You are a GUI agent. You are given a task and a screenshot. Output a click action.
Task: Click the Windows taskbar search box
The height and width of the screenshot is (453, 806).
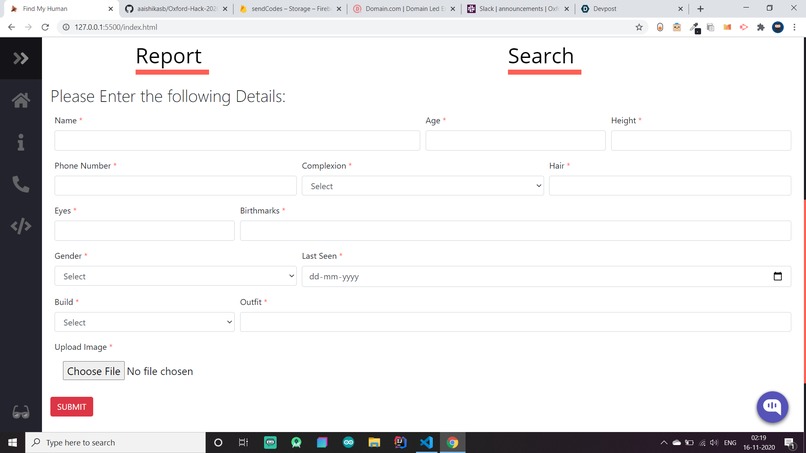(x=115, y=442)
